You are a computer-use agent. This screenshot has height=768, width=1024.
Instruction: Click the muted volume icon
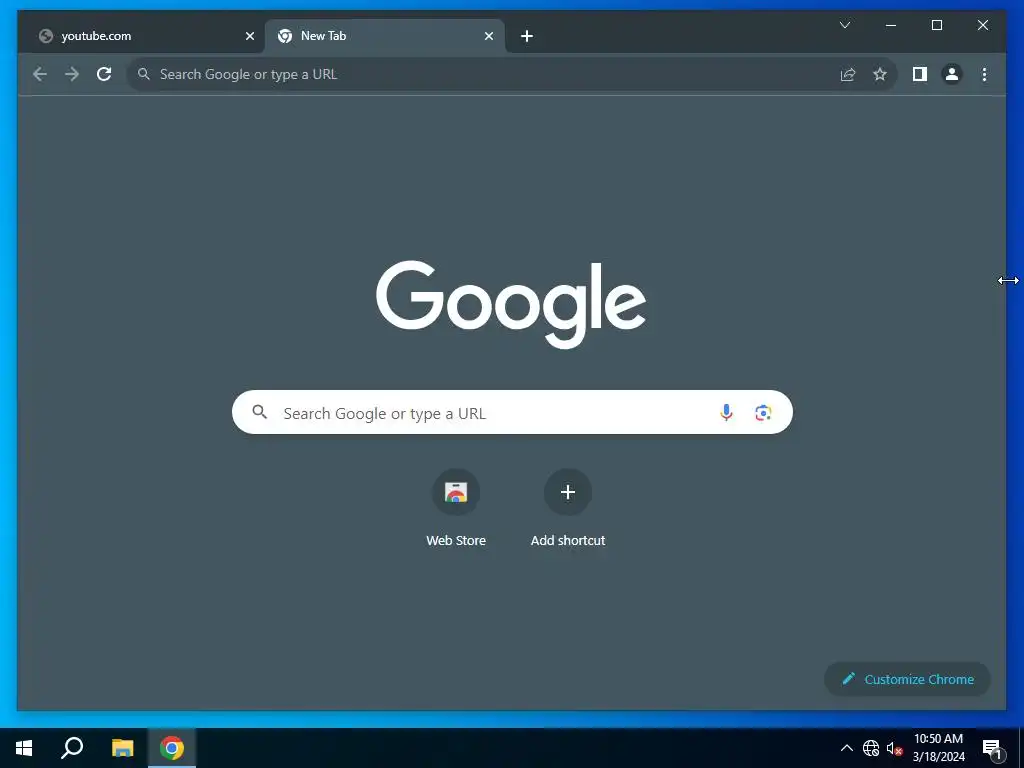(894, 748)
